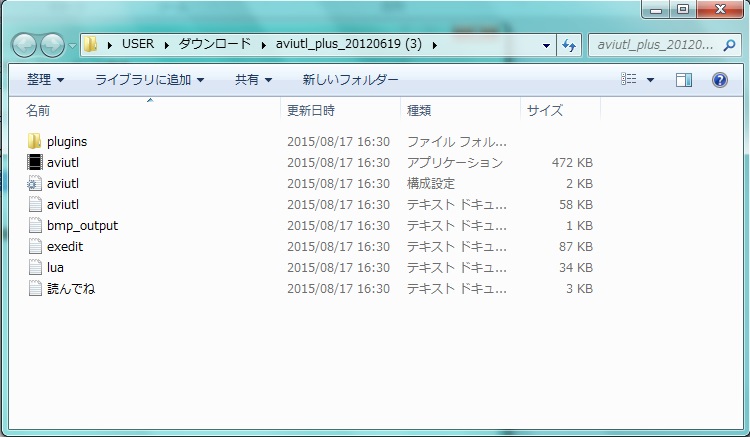
Task: Select the plugins folder icon
Action: 34,141
